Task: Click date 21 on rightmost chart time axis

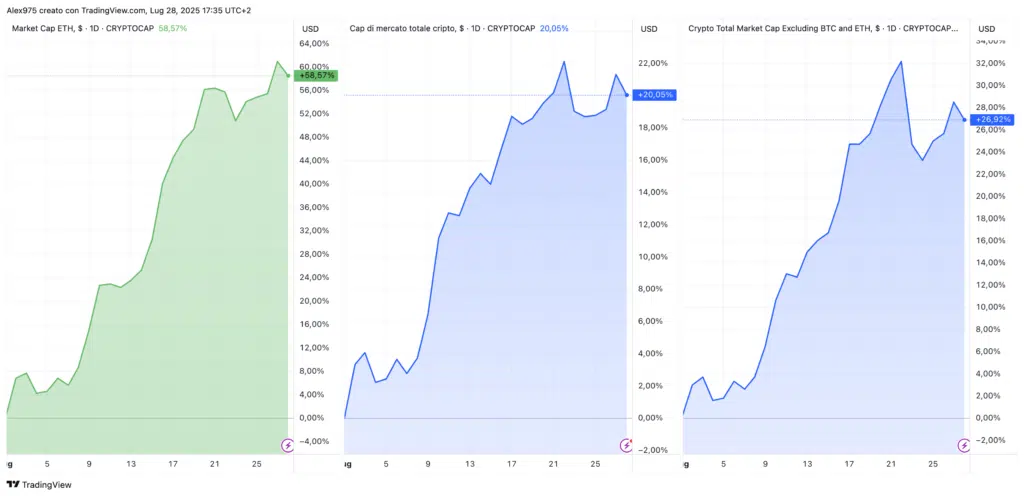Action: click(x=889, y=464)
